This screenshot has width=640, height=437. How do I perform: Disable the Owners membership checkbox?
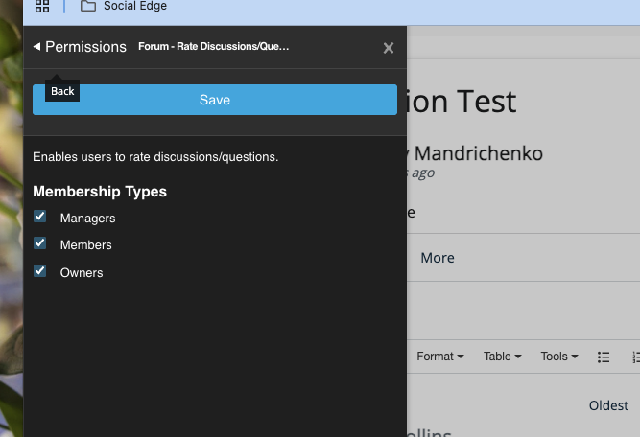(x=40, y=271)
